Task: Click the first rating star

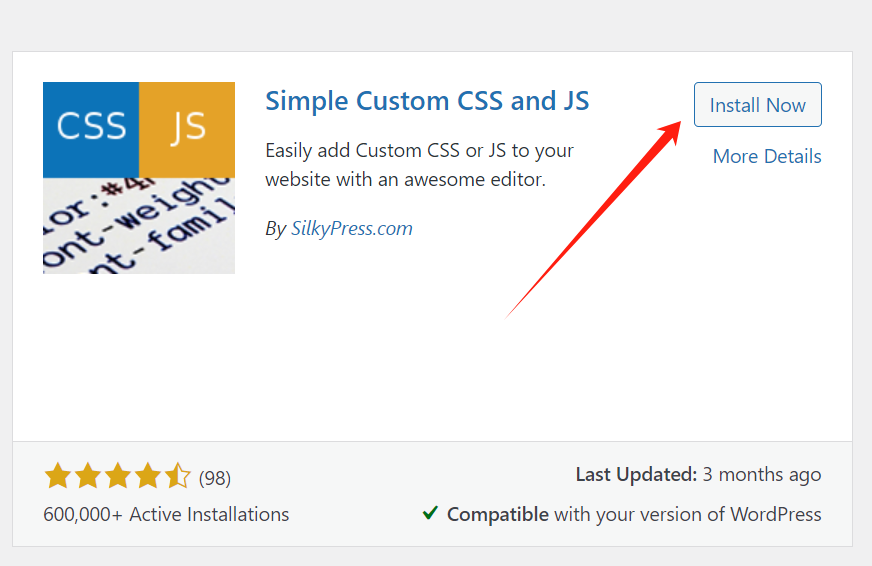Action: [x=58, y=477]
